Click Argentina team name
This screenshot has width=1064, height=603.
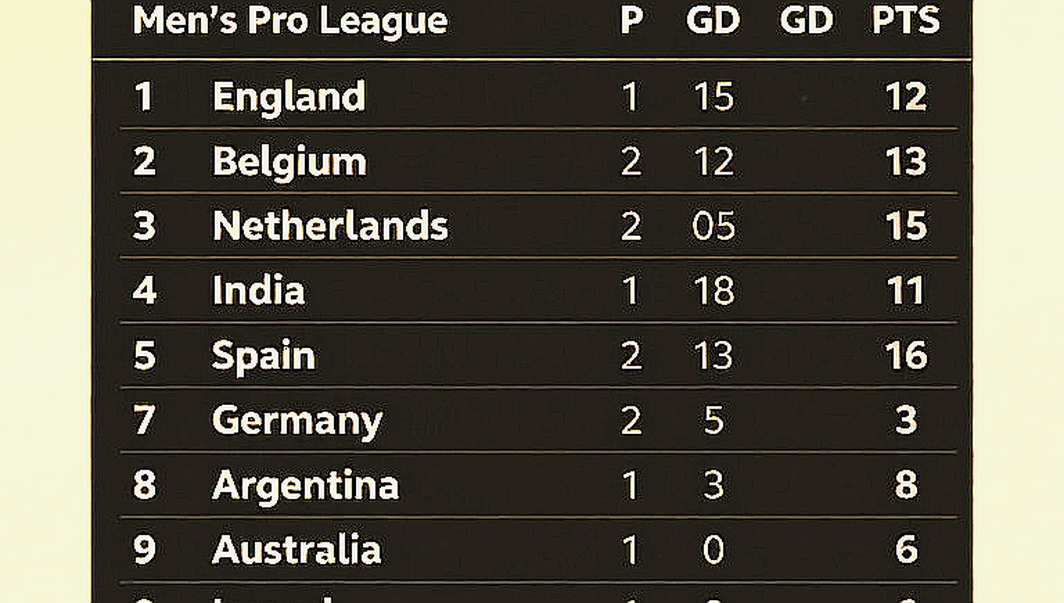point(305,485)
